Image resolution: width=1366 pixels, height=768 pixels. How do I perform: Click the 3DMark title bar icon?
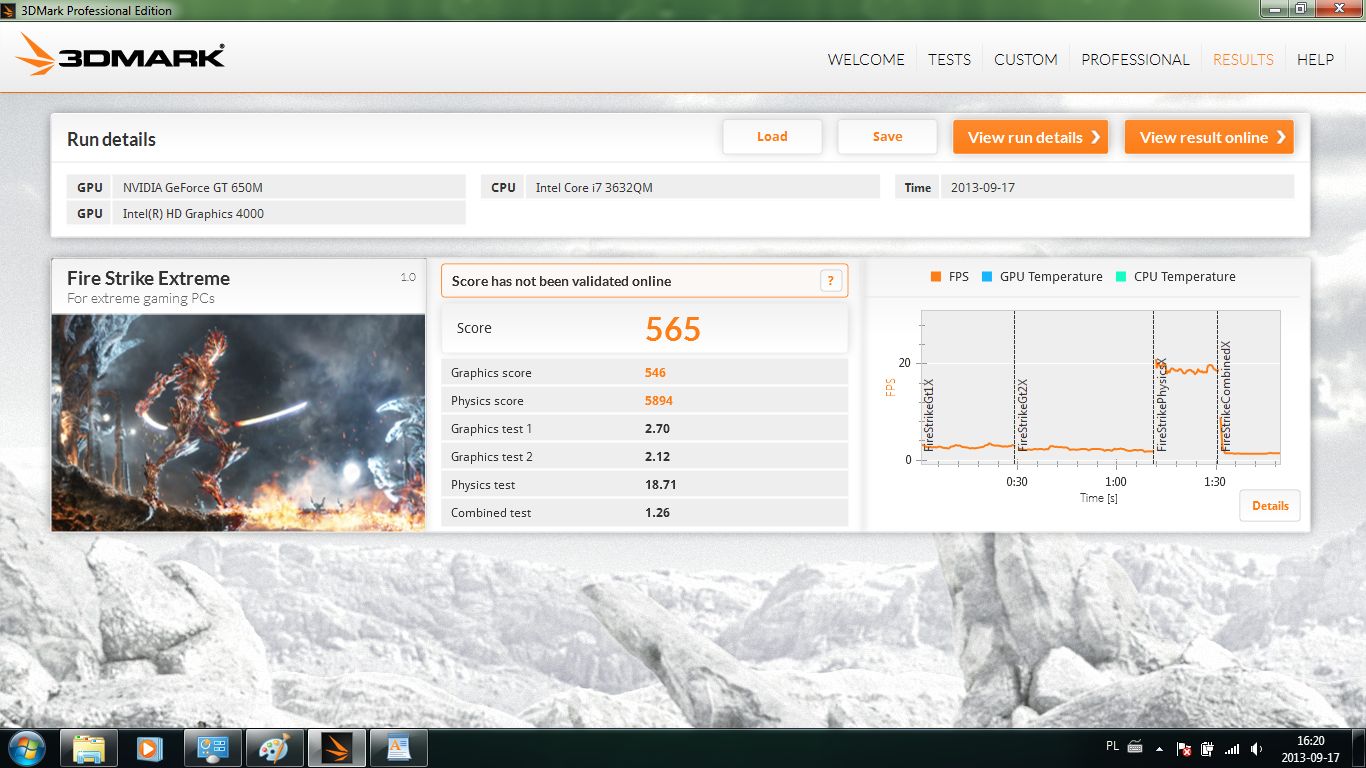10,10
